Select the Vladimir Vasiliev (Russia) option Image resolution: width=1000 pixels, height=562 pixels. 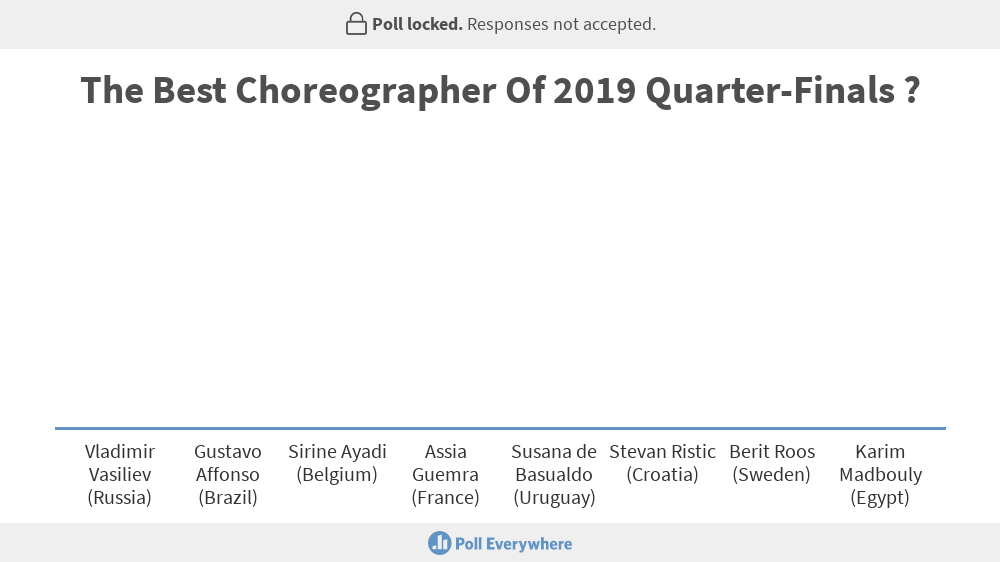point(120,475)
